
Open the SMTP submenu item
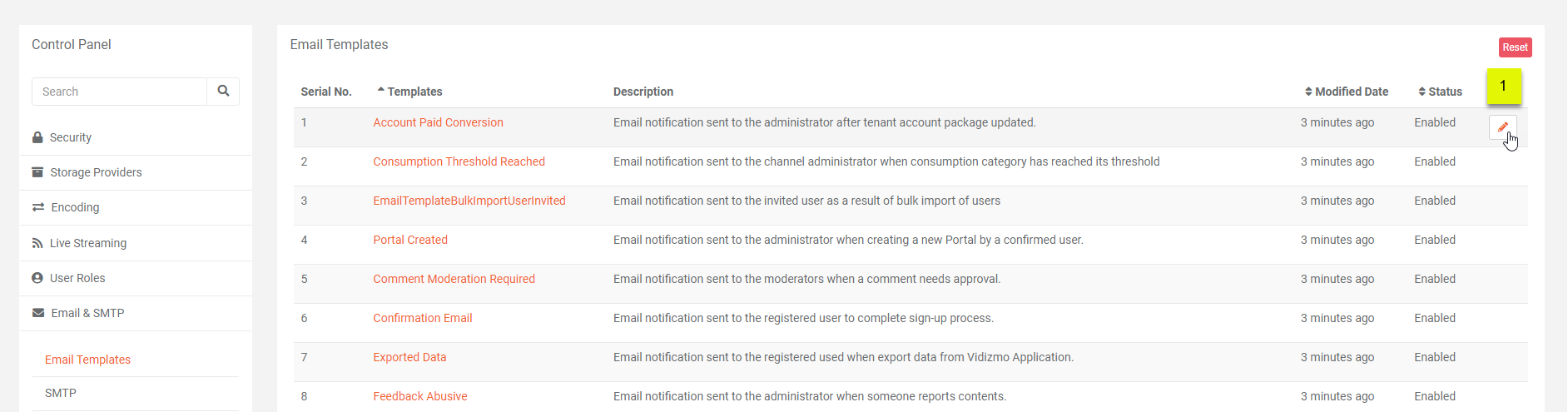tap(61, 393)
